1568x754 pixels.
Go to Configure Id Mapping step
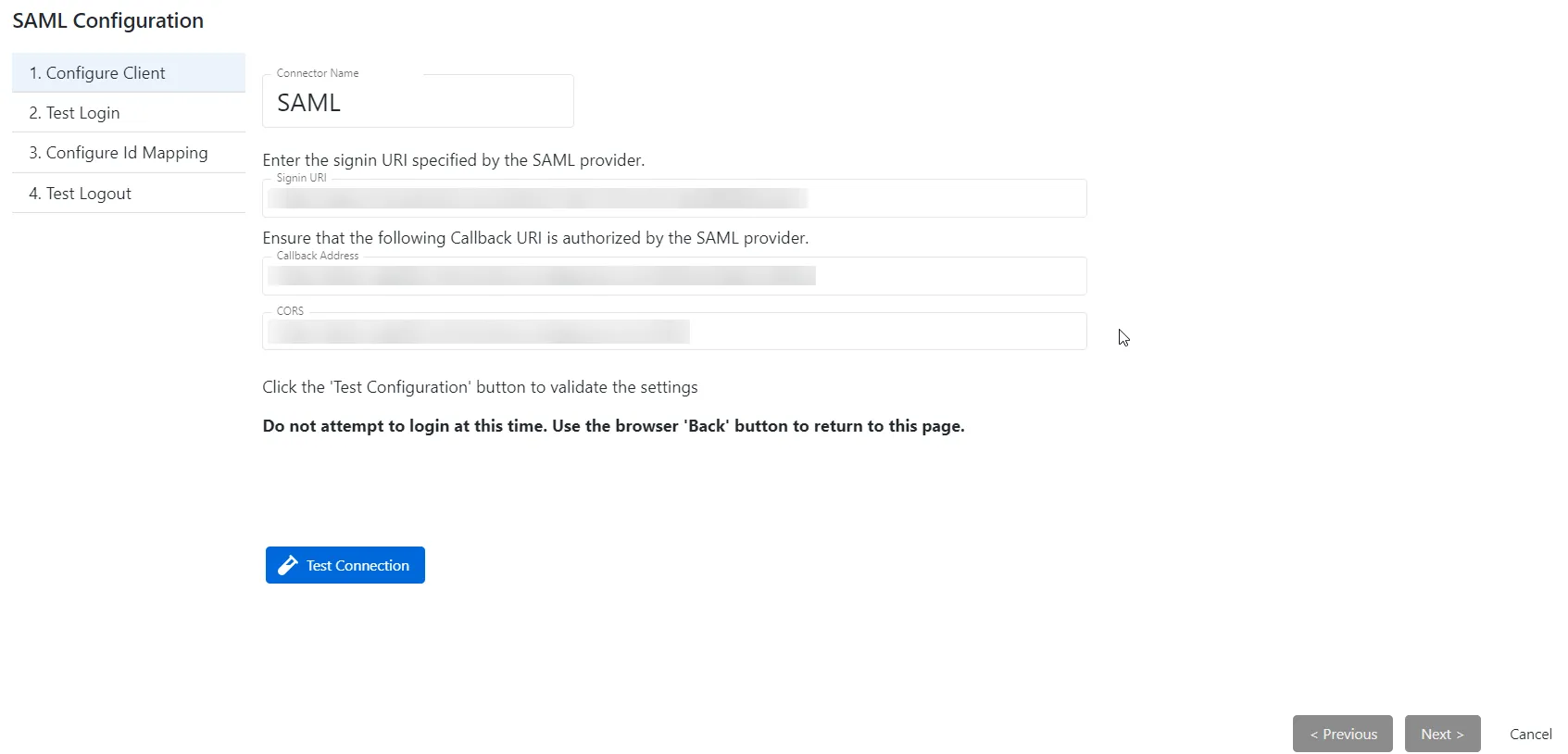coord(129,153)
